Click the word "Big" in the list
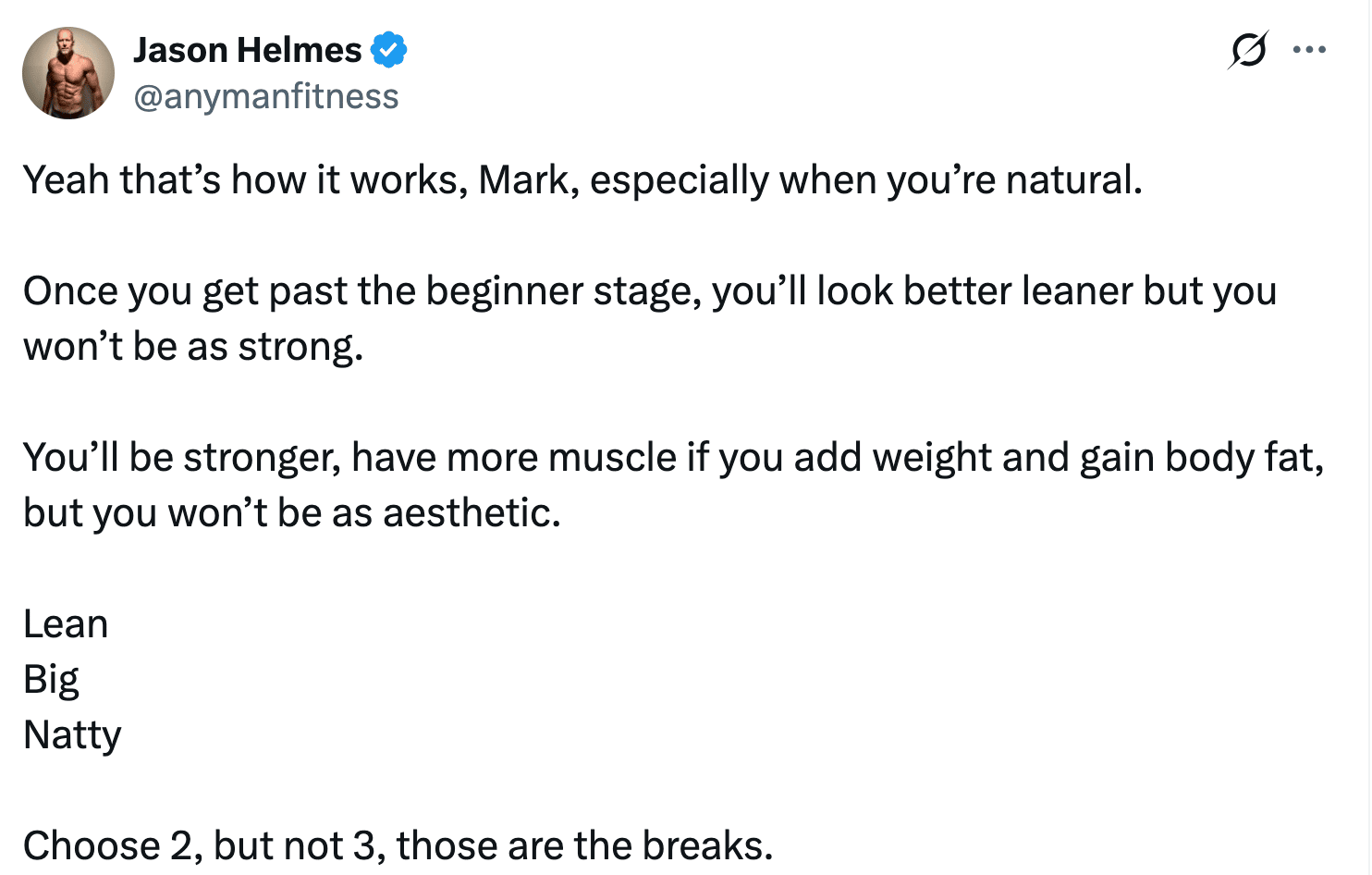The height and width of the screenshot is (875, 1372). coord(51,680)
